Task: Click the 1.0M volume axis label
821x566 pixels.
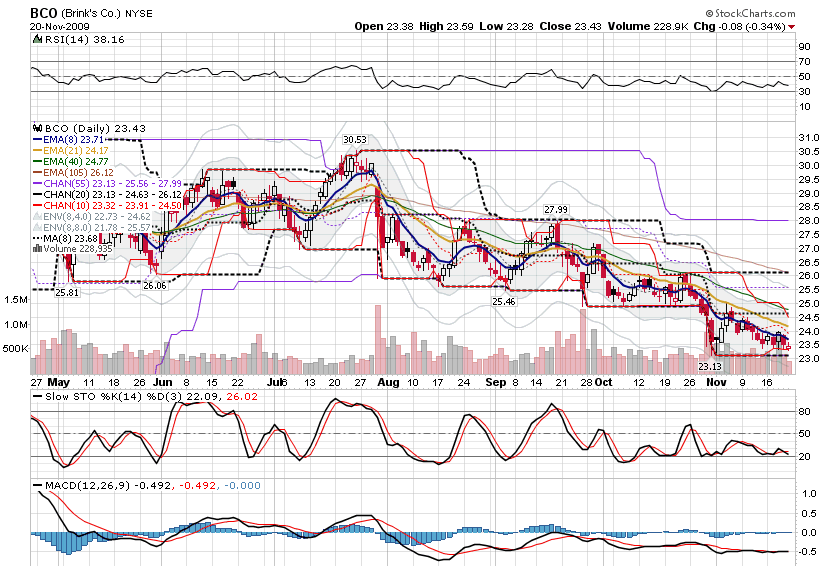Action: [x=16, y=325]
